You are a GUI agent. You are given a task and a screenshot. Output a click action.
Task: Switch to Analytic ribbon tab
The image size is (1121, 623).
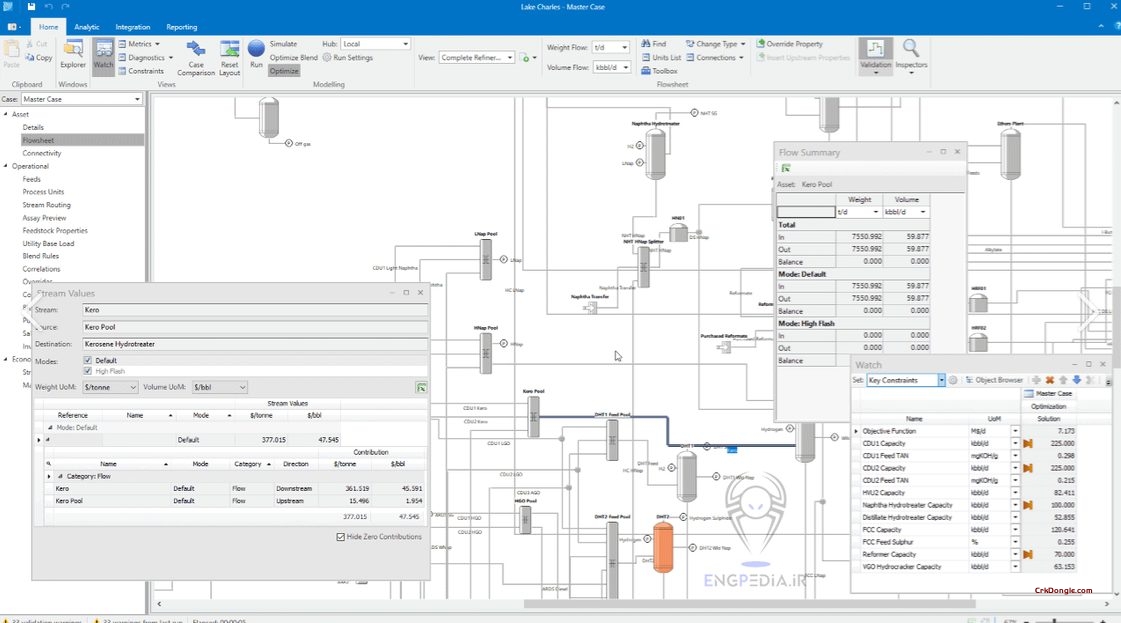click(87, 27)
